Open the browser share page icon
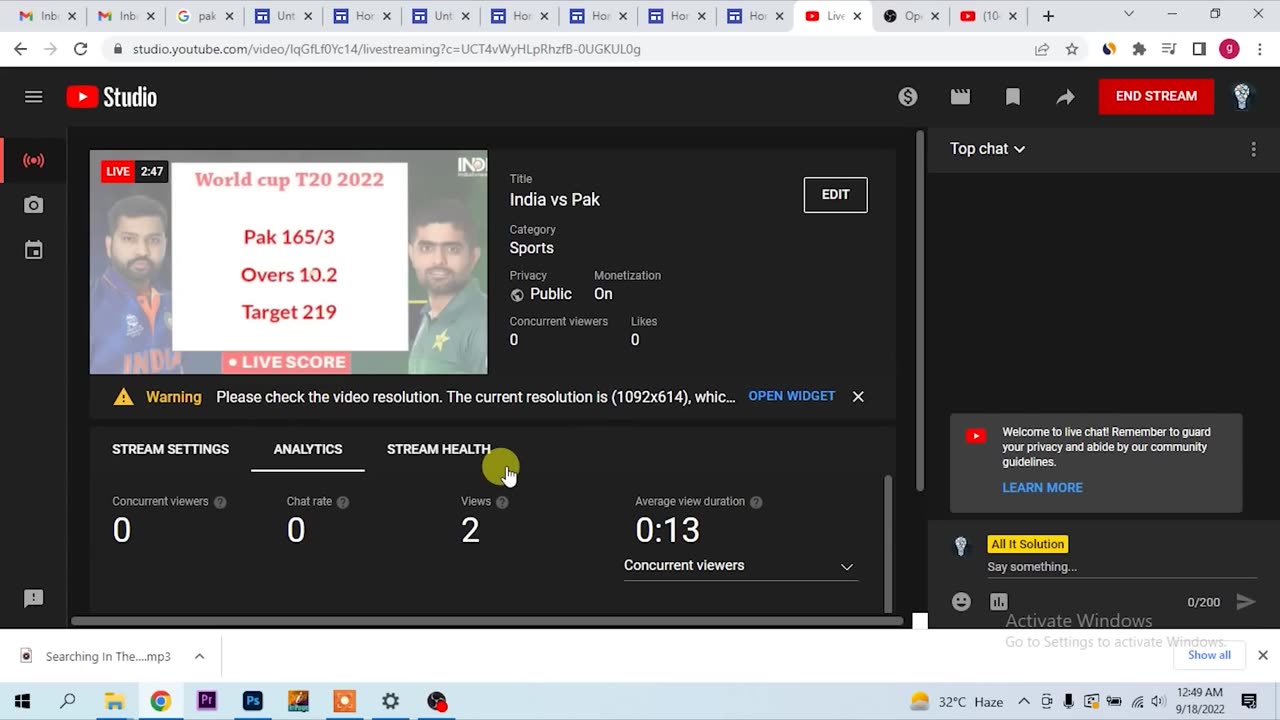This screenshot has height=720, width=1280. [x=1042, y=49]
